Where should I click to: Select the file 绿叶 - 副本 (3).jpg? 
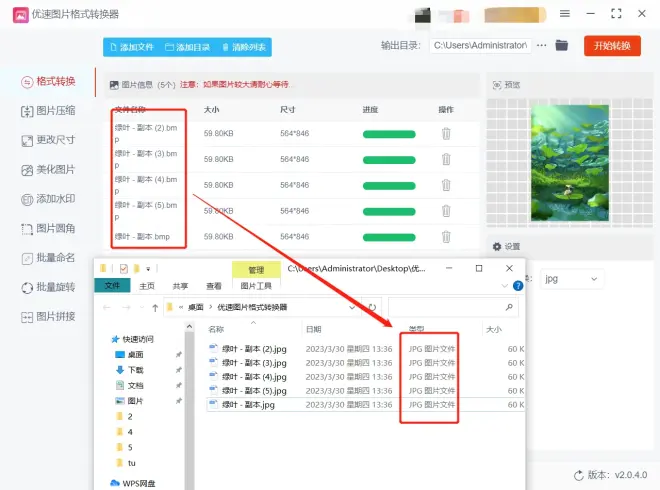click(254, 362)
